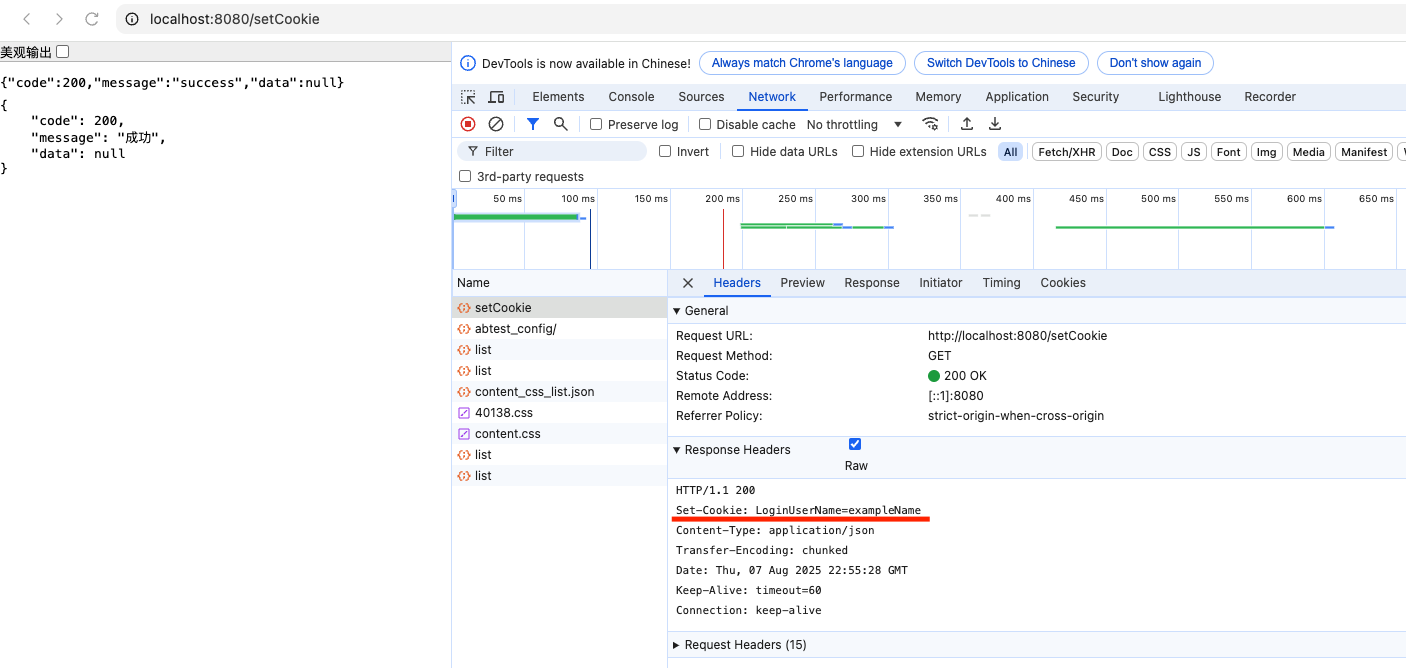Select the abtest_config/ request
This screenshot has width=1406, height=668.
pos(559,329)
